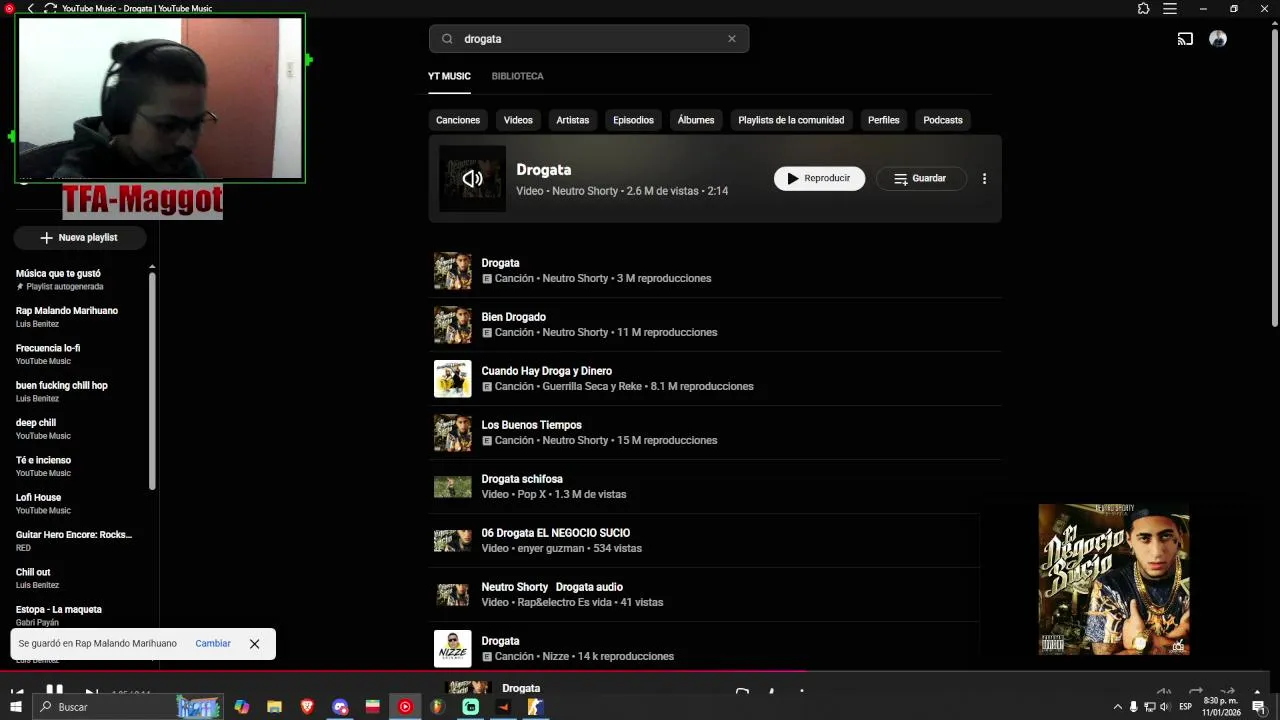Open the user account avatar
Screen dimensions: 1280x720
(x=1218, y=39)
